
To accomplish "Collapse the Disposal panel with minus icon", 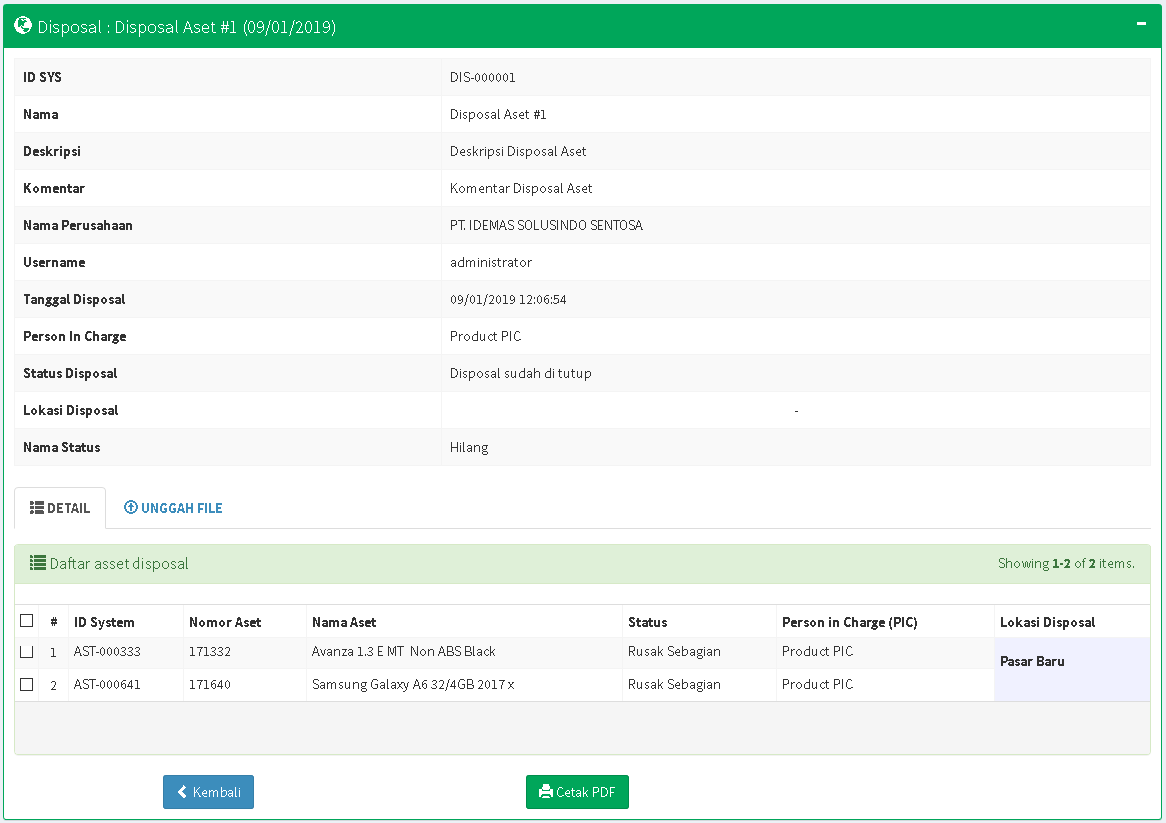I will 1141,24.
